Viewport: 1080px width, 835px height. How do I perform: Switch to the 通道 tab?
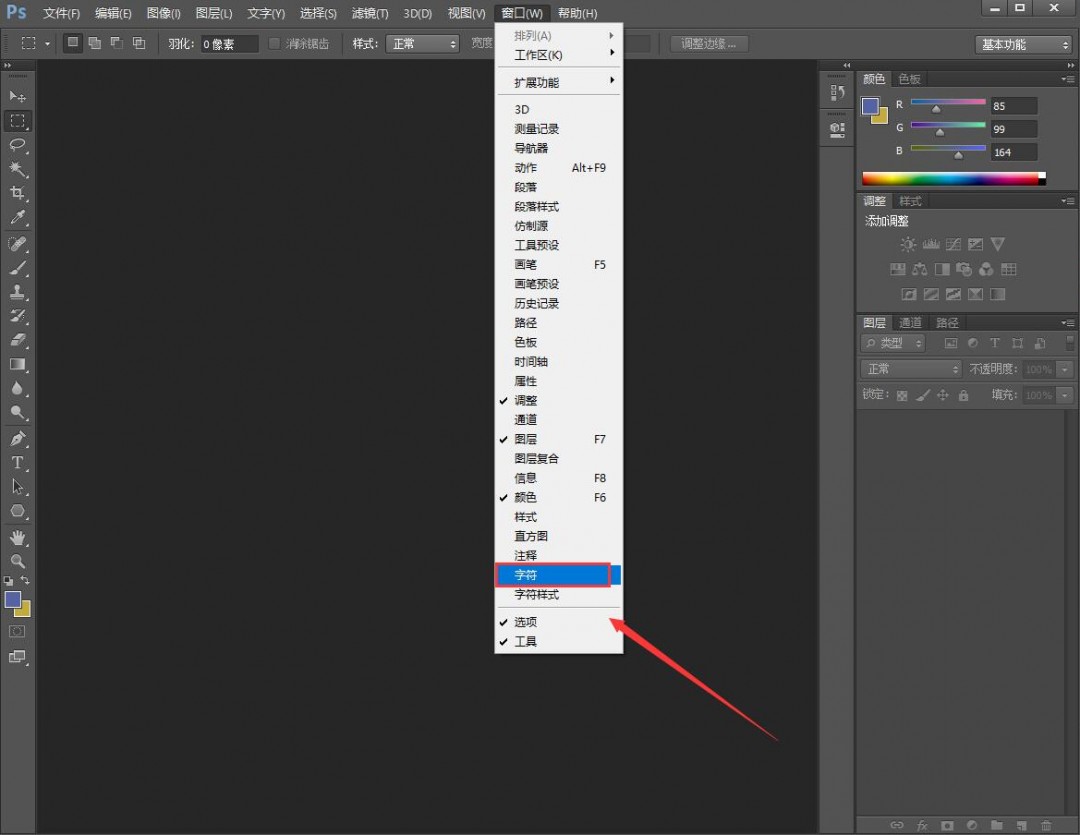coord(910,323)
